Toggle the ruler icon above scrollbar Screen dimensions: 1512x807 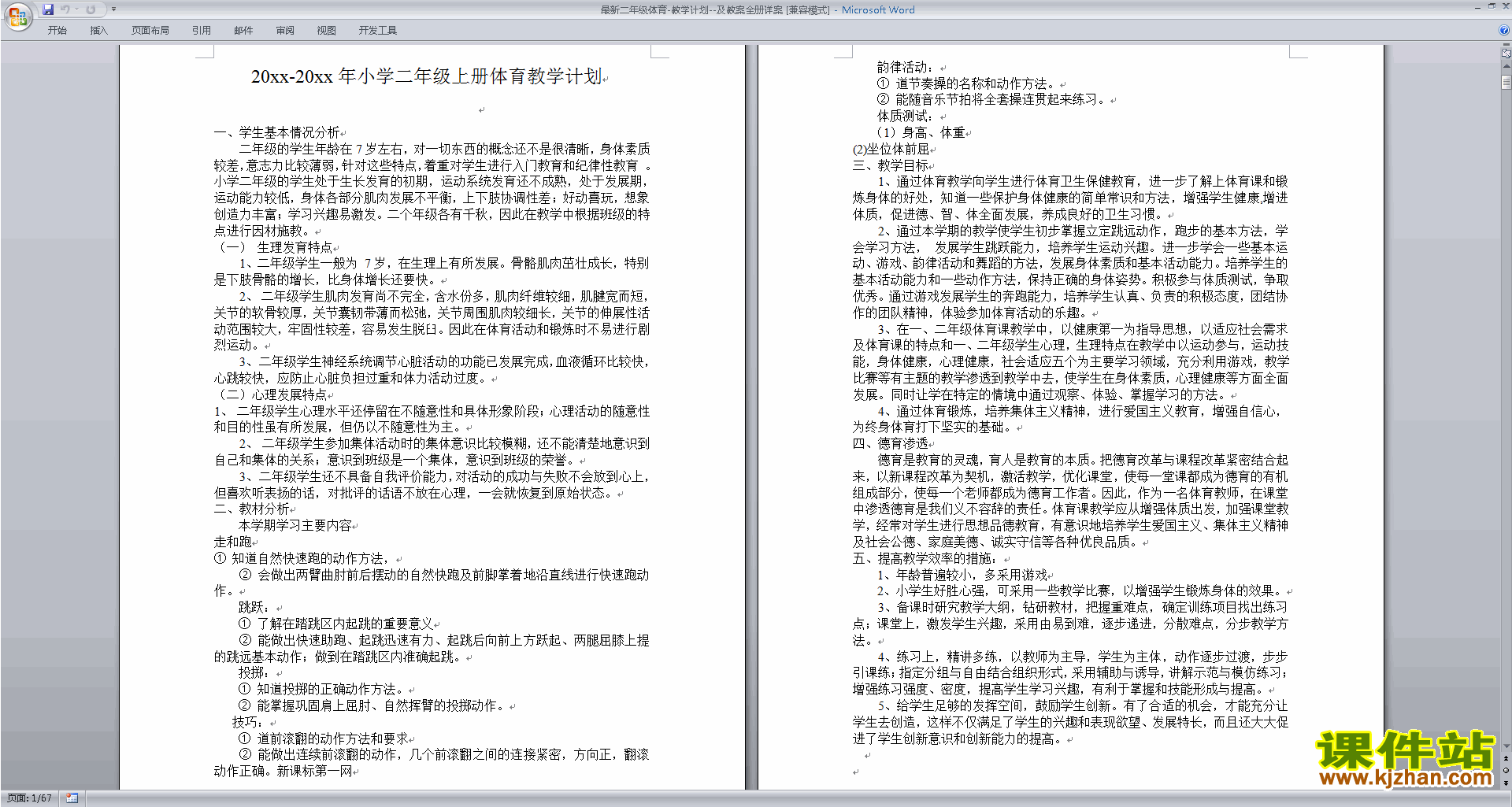[x=1506, y=54]
